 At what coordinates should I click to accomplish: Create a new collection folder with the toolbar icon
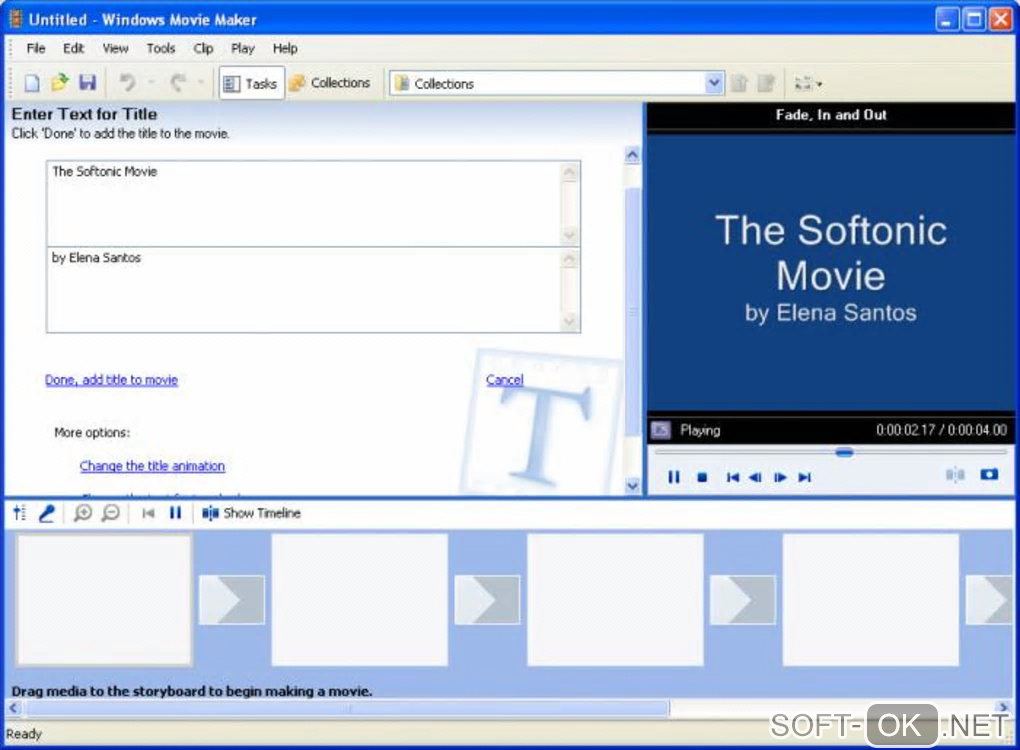[x=766, y=83]
